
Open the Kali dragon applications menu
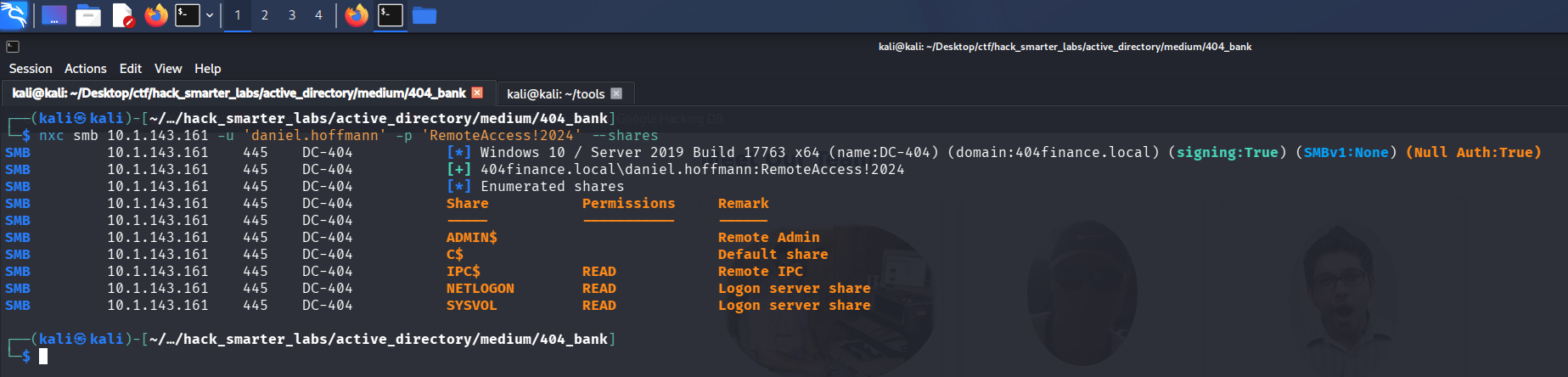14,15
